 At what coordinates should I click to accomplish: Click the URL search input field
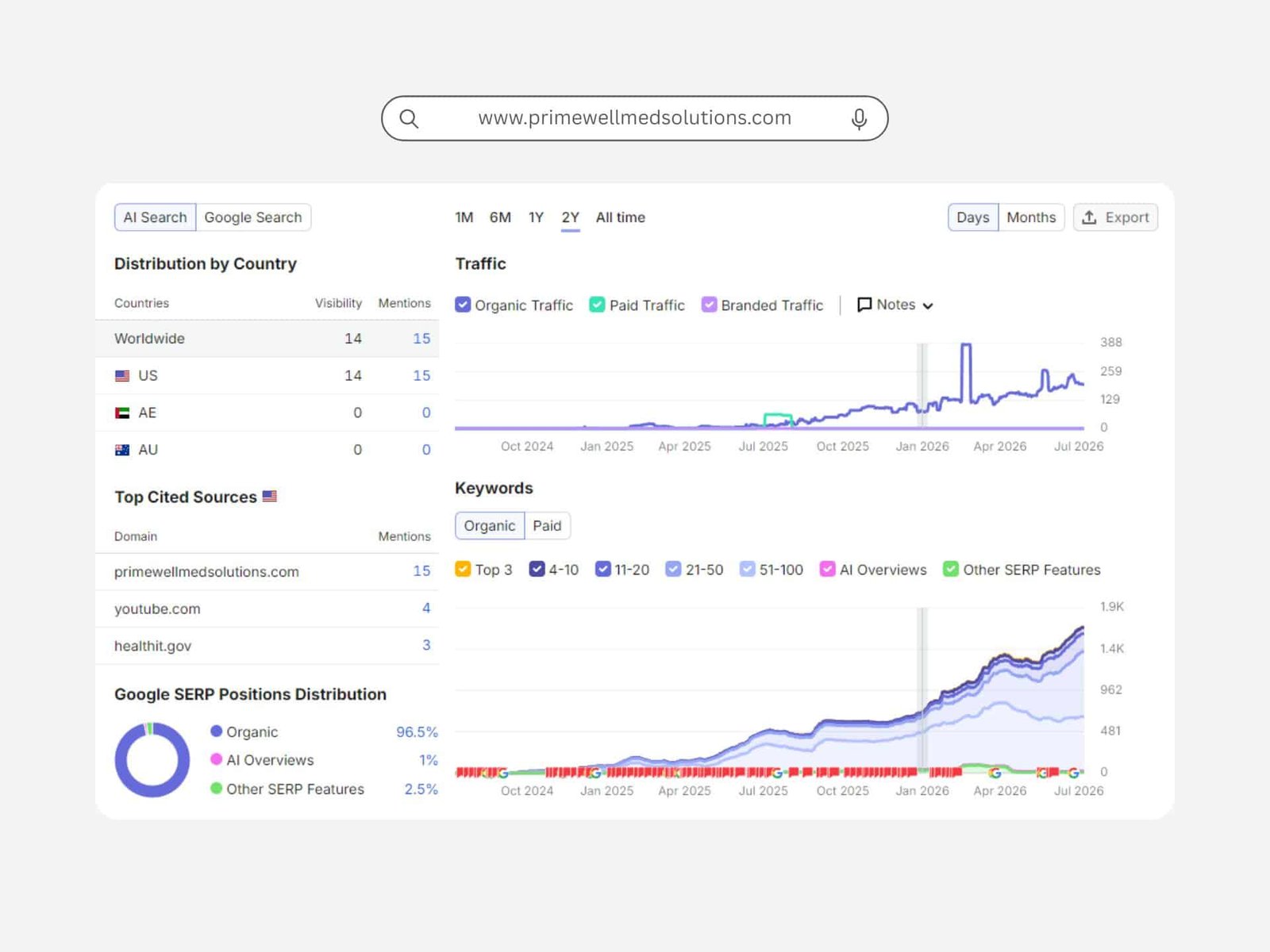pos(634,118)
